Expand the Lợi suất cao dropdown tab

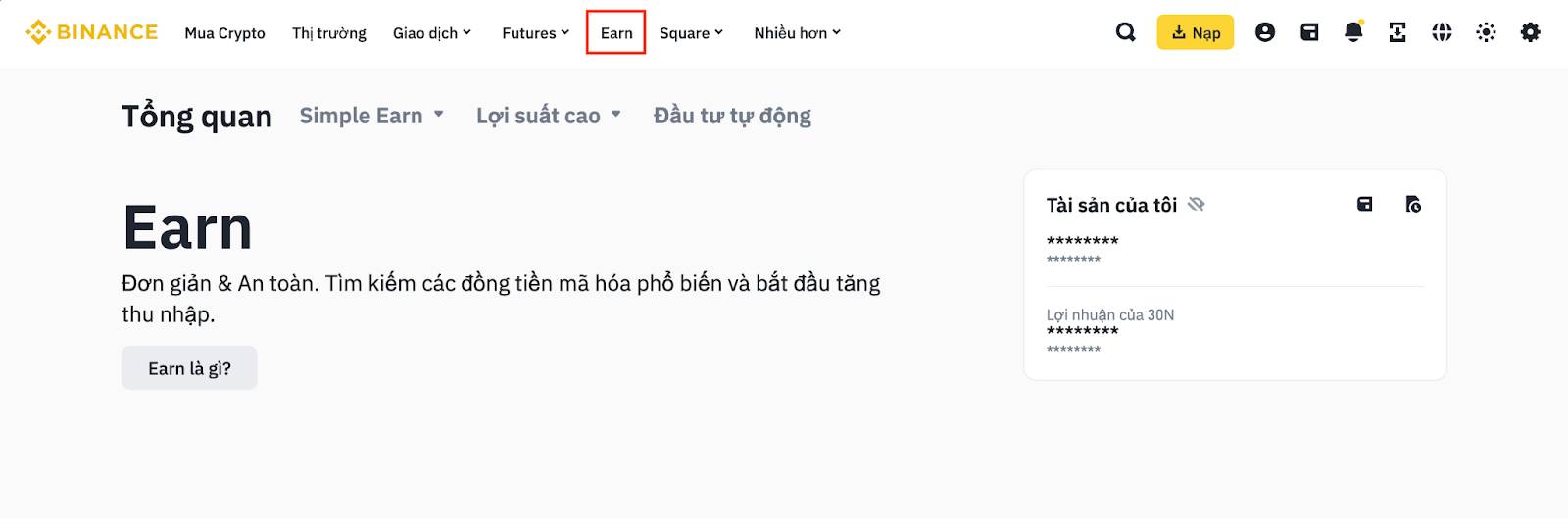tap(549, 116)
